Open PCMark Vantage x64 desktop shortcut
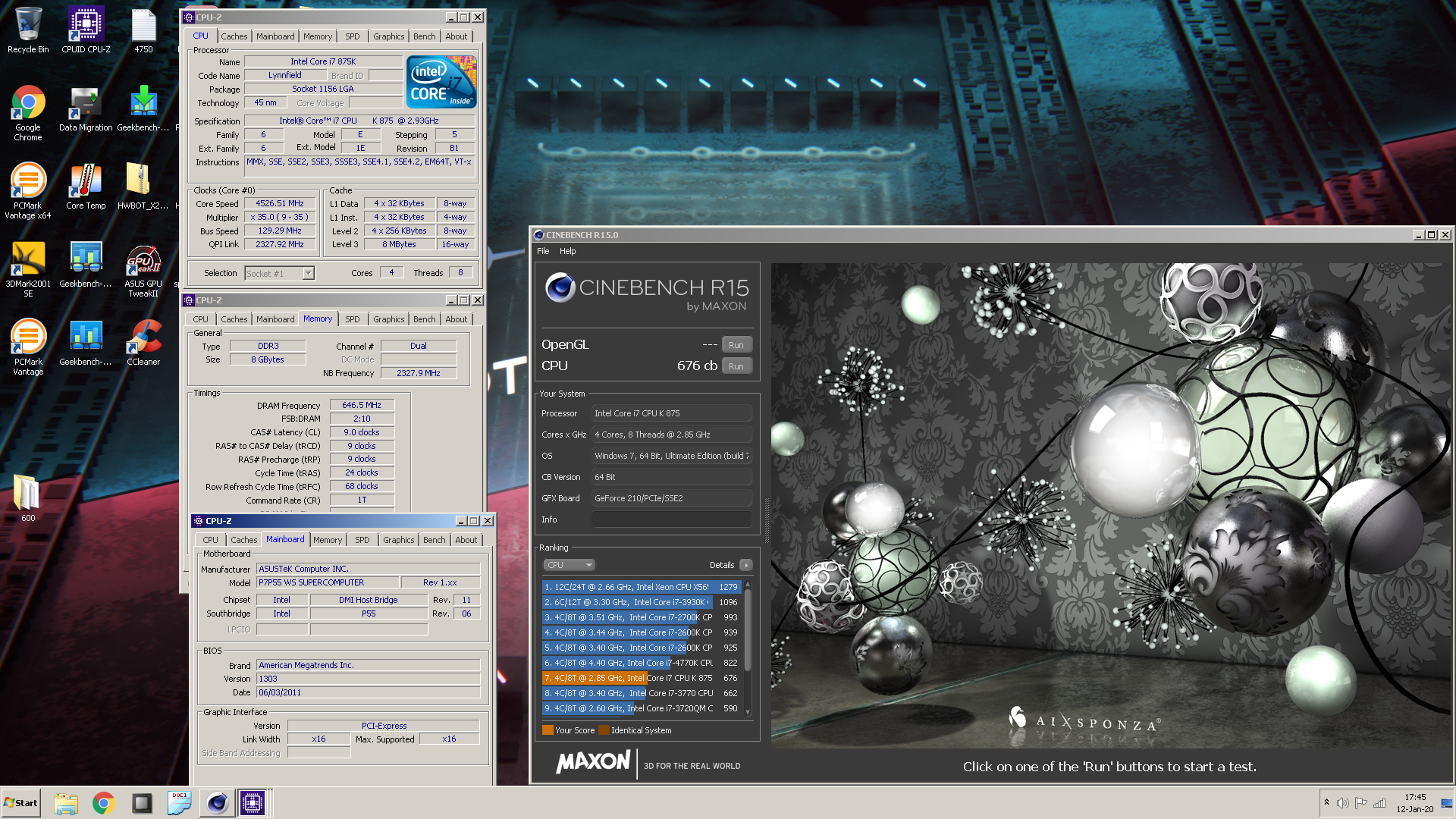This screenshot has height=819, width=1456. (x=28, y=190)
